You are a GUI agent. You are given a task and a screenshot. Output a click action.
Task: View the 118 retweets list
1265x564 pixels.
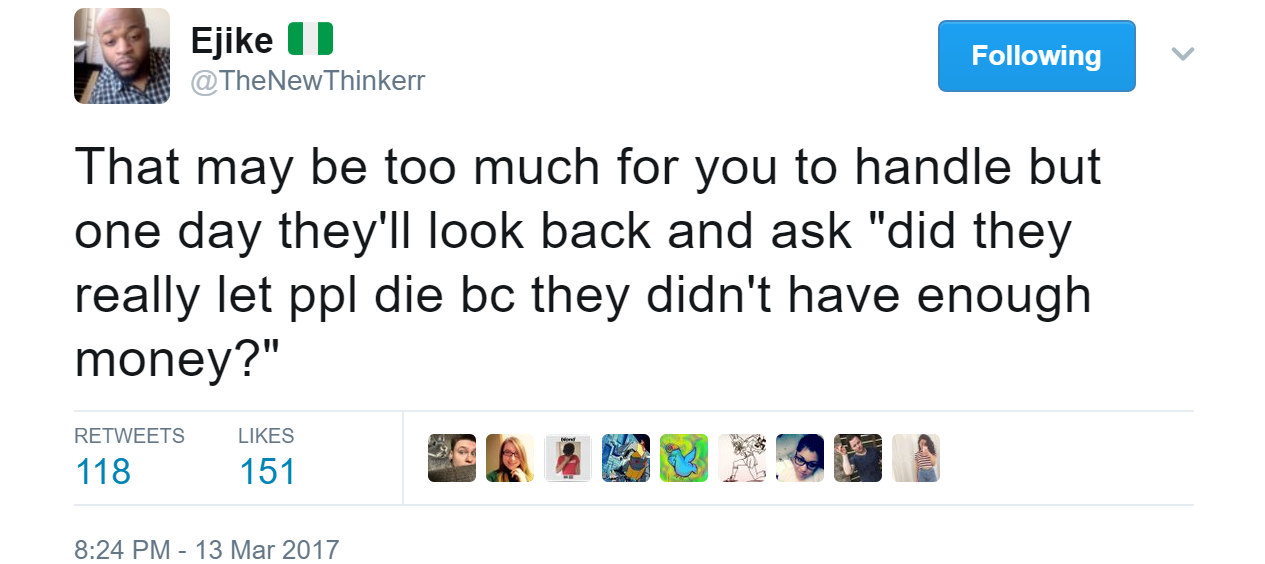(103, 471)
